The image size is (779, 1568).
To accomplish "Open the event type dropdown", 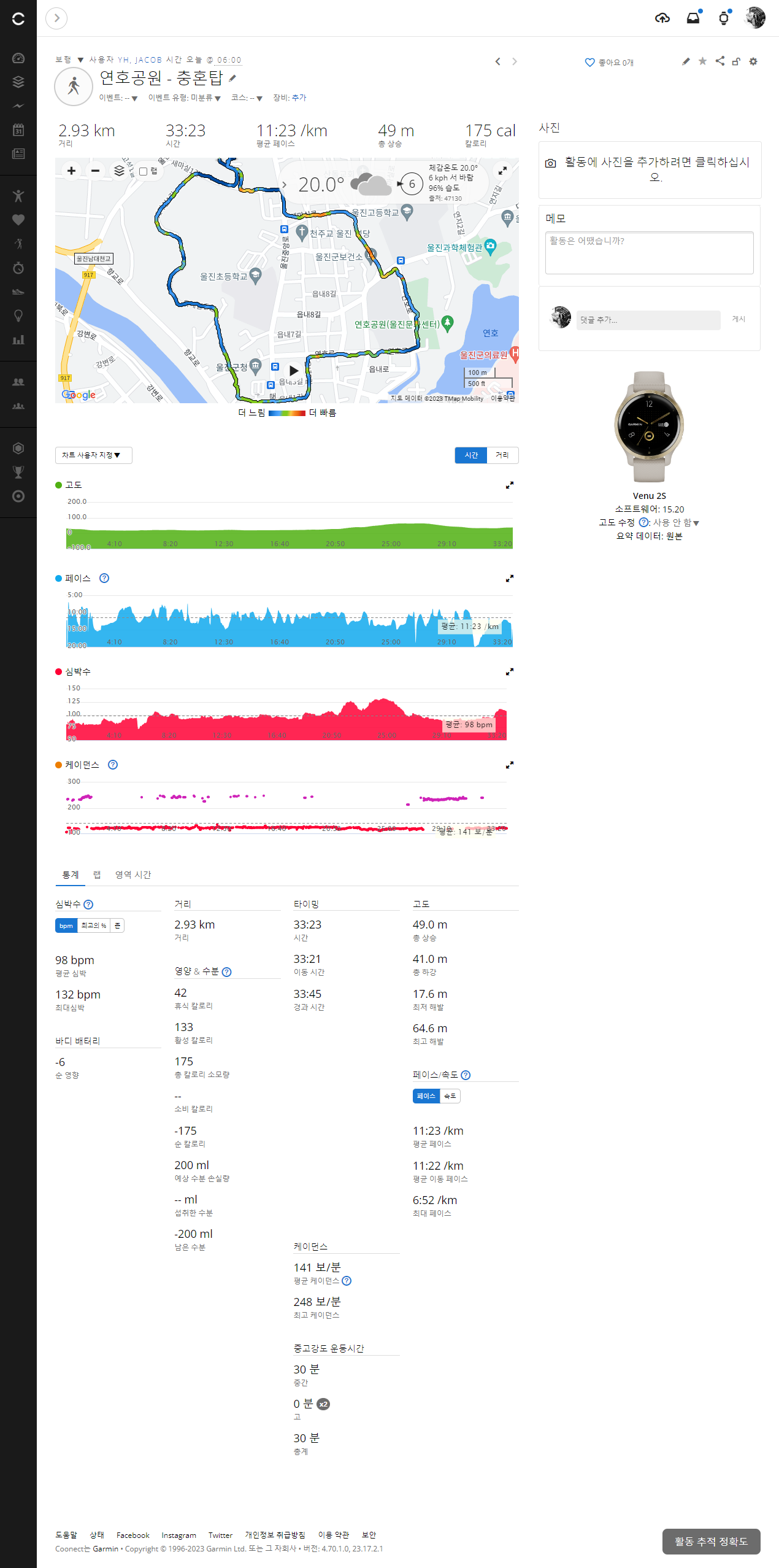I will (x=184, y=98).
